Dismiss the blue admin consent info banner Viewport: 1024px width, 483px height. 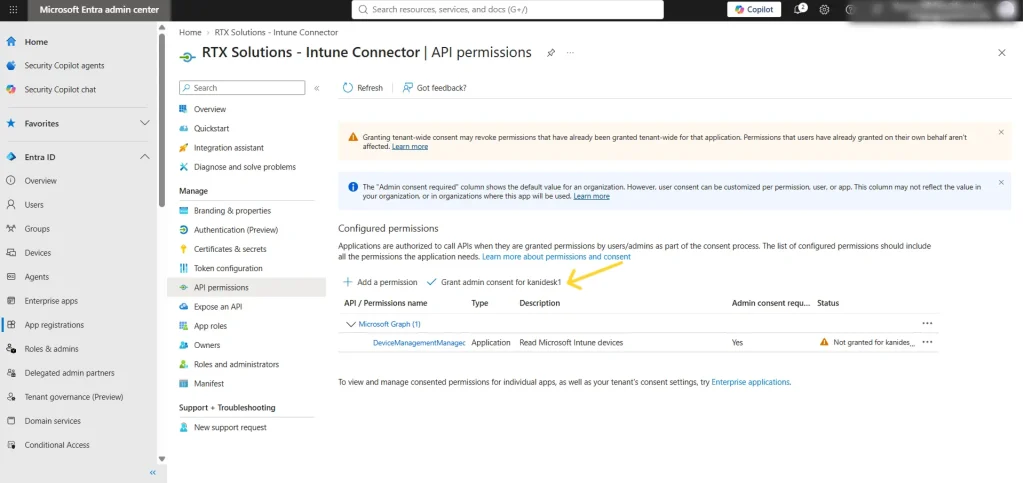pos(1001,183)
